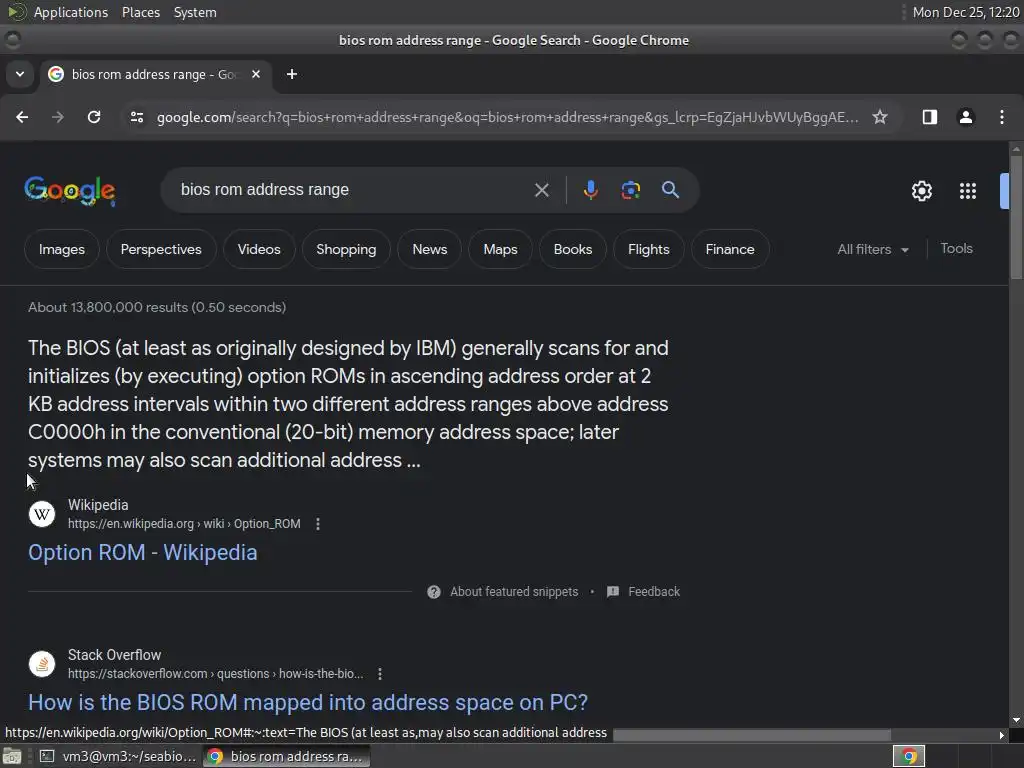Click show desktop icon in taskbar
The width and height of the screenshot is (1024, 768).
coord(12,756)
